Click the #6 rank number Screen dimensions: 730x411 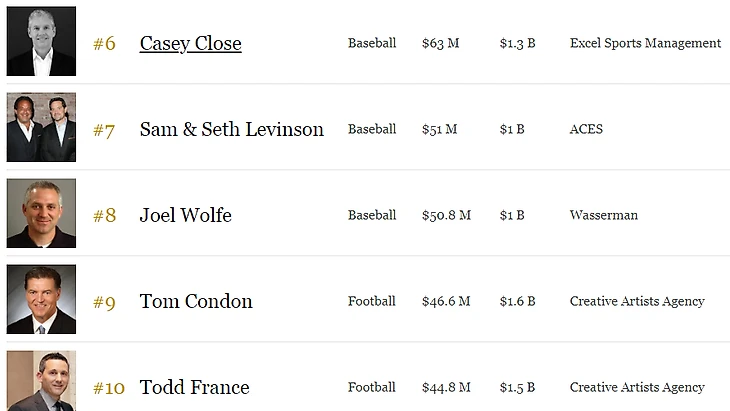(x=104, y=43)
